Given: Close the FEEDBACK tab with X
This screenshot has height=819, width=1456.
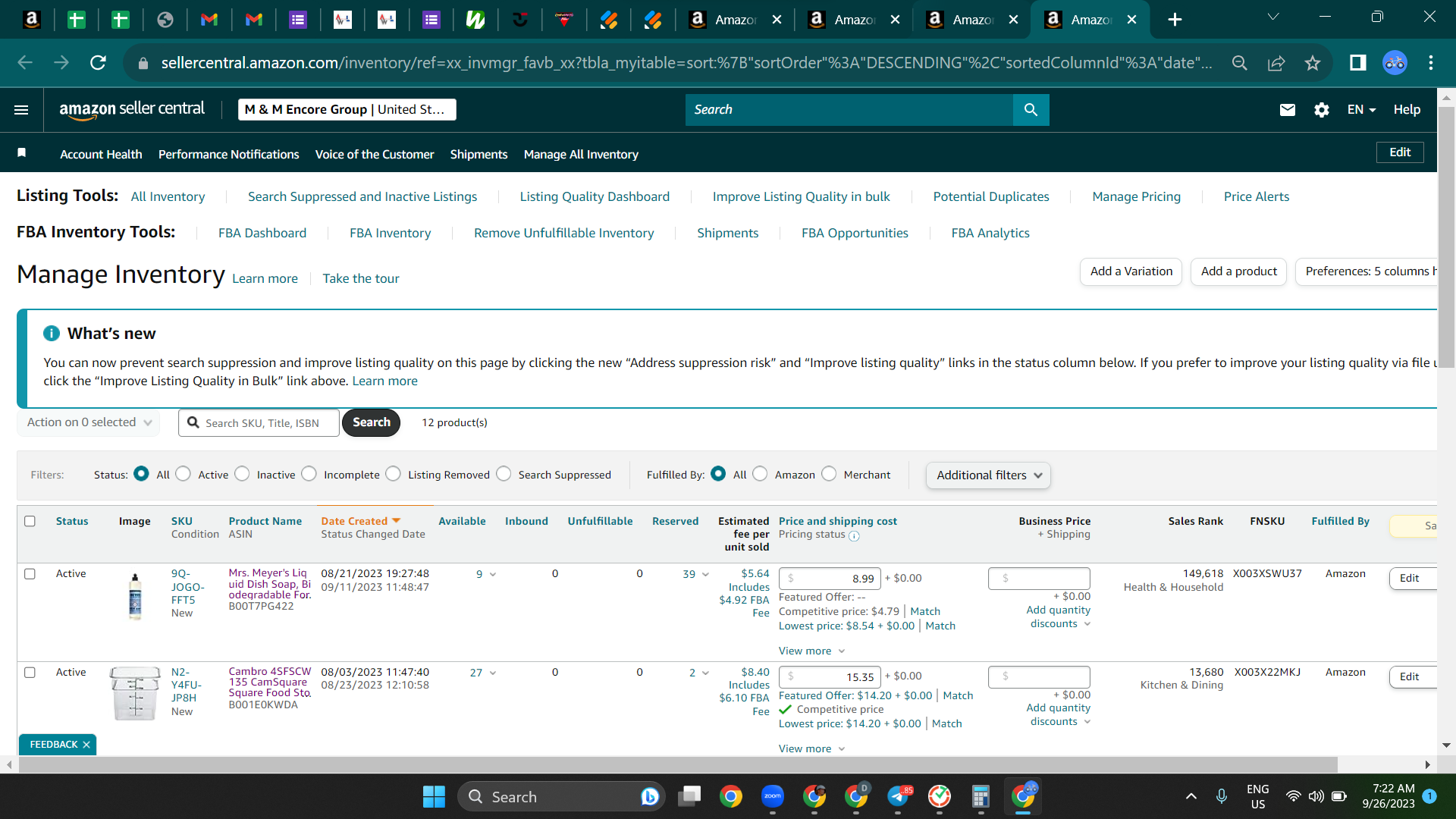Looking at the screenshot, I should point(86,745).
